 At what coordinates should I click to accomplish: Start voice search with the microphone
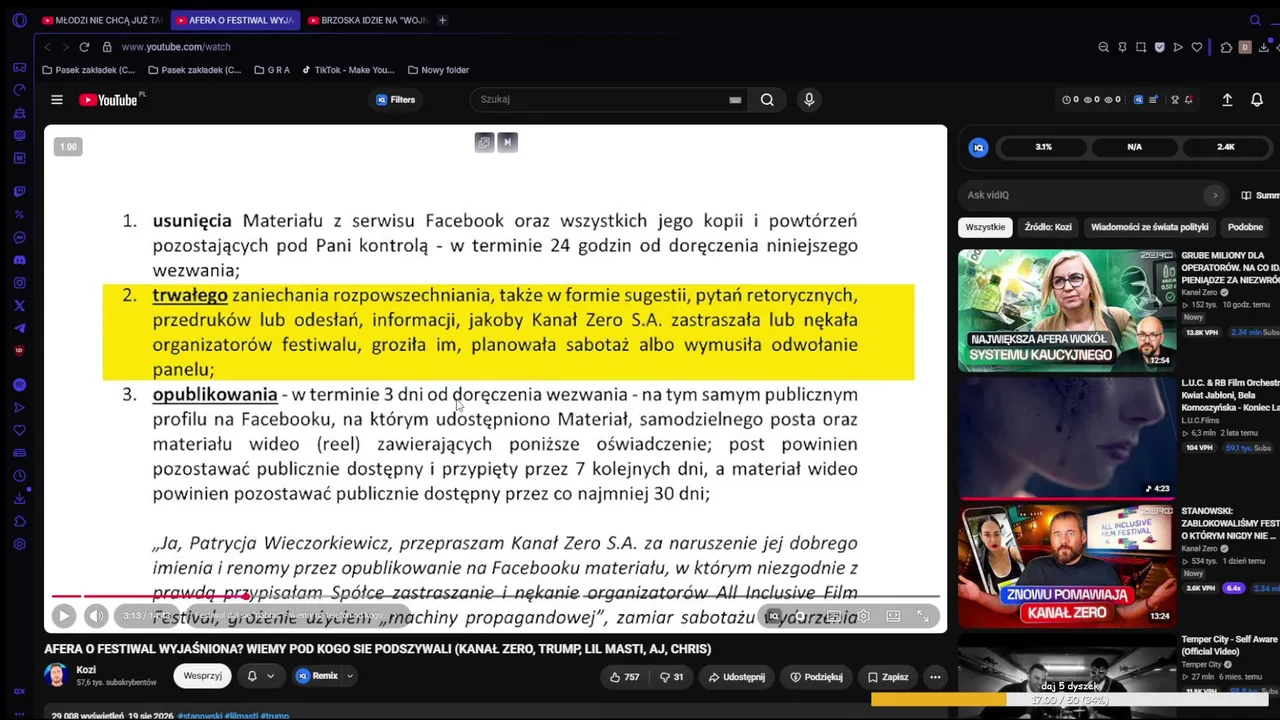click(x=809, y=100)
